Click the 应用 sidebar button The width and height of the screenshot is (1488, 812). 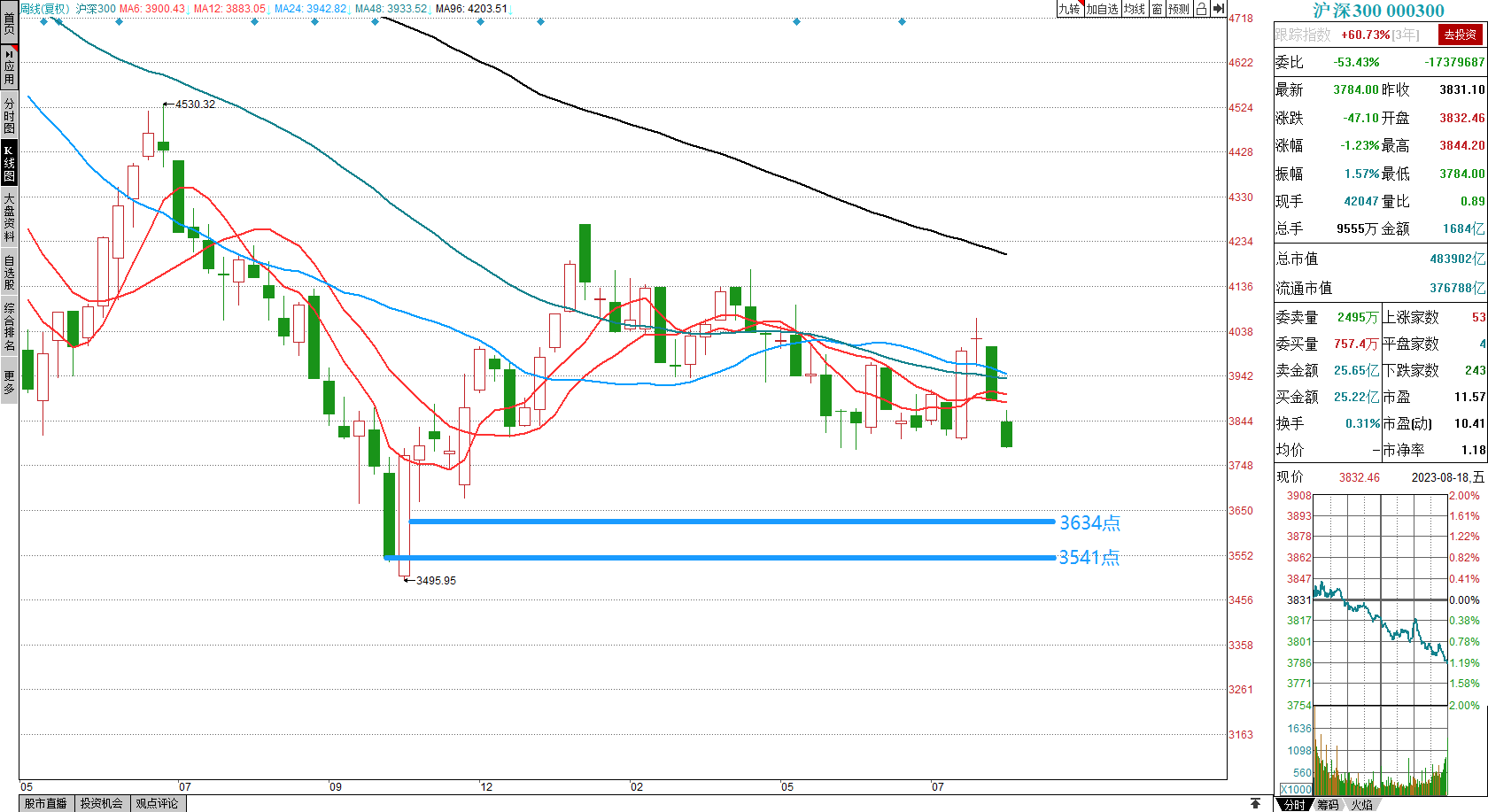pos(9,67)
